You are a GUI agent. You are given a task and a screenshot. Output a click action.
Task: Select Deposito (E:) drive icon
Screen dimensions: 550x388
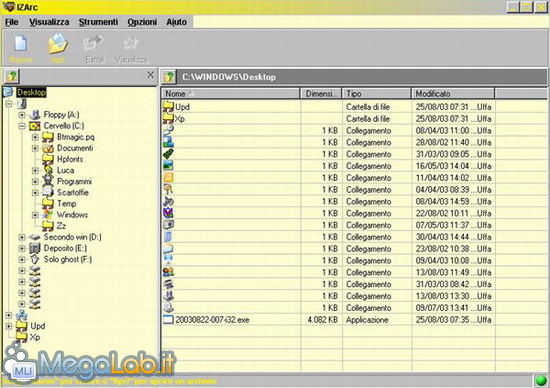click(x=34, y=248)
